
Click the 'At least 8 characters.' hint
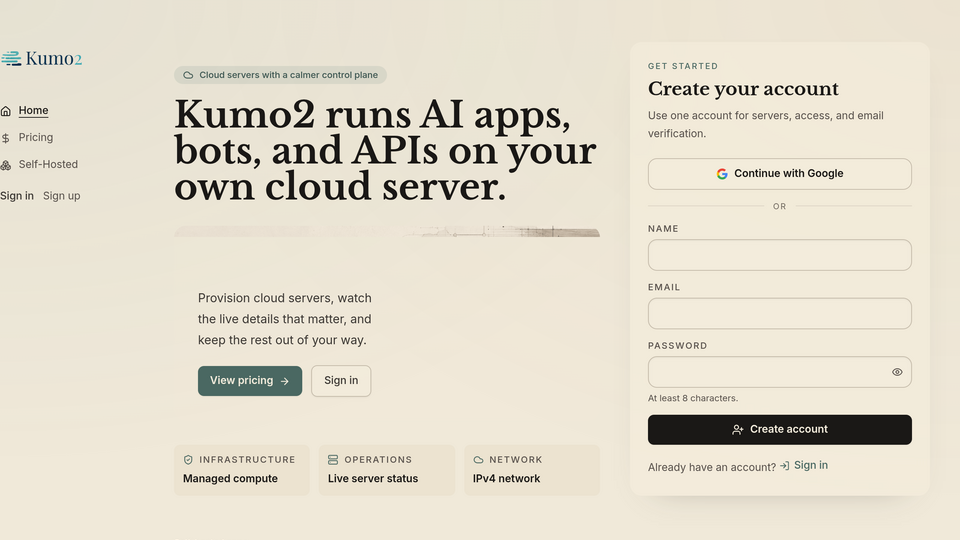point(693,399)
